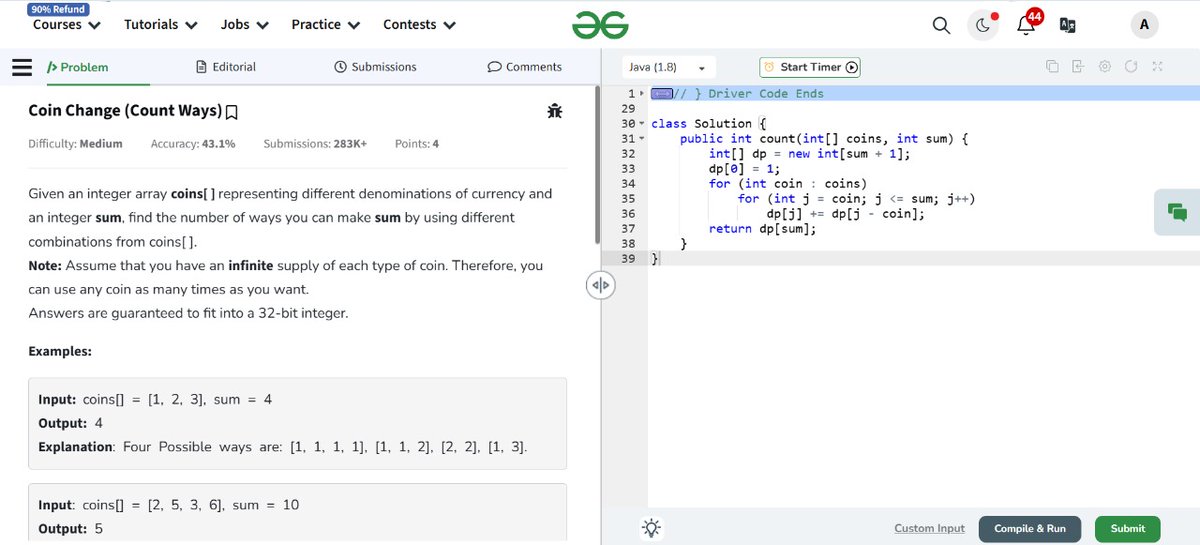Click the 'Coin Change (Count Ways)' title

pyautogui.click(x=125, y=111)
